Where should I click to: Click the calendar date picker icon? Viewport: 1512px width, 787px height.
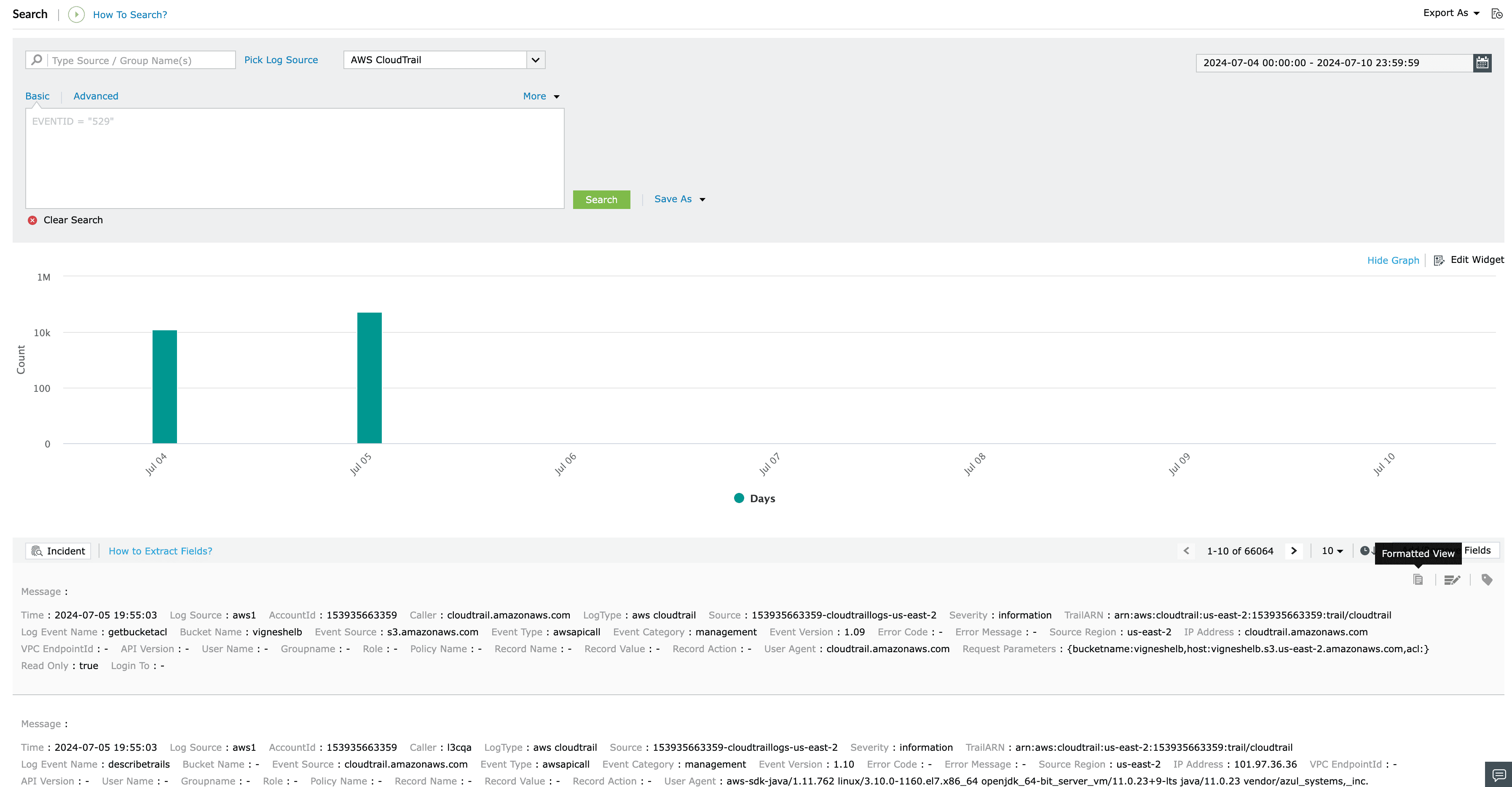tap(1482, 63)
